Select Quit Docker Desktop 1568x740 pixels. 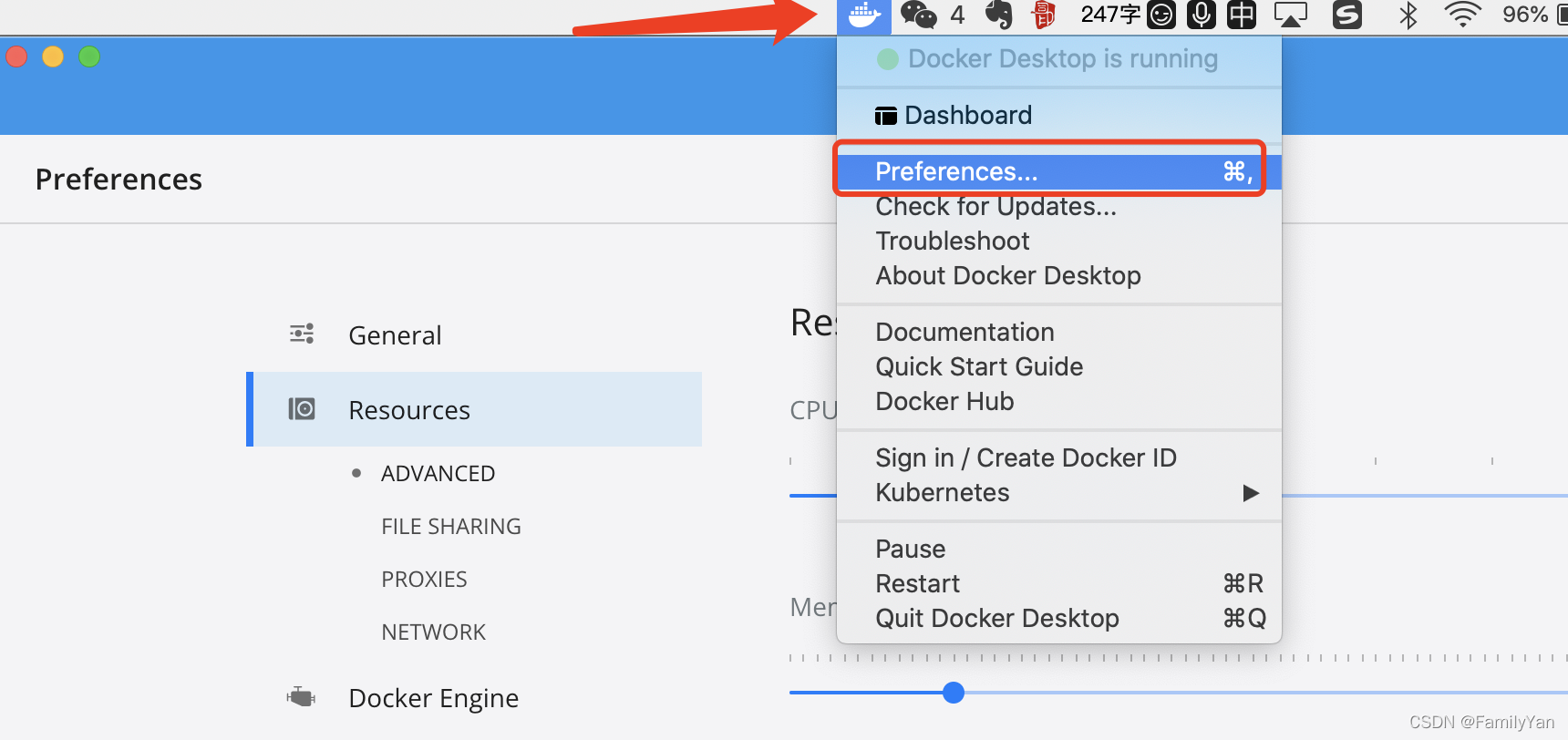1059,618
